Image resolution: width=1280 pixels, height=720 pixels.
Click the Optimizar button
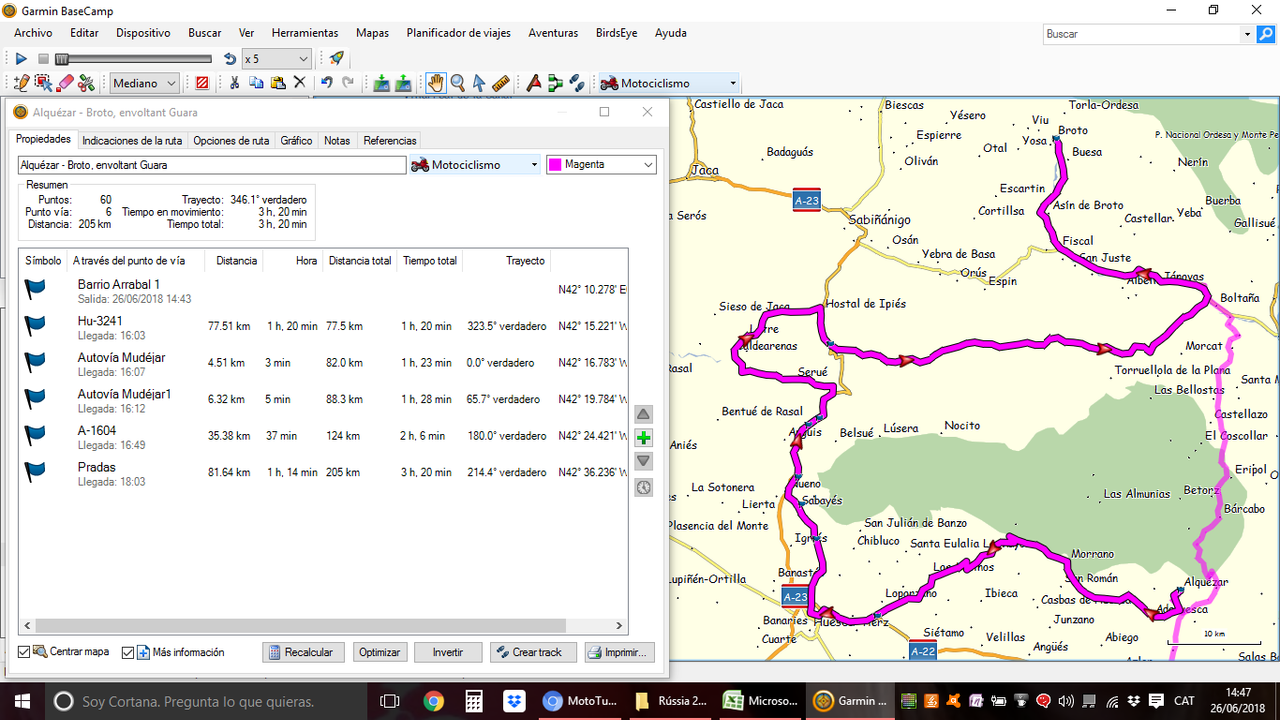click(380, 652)
